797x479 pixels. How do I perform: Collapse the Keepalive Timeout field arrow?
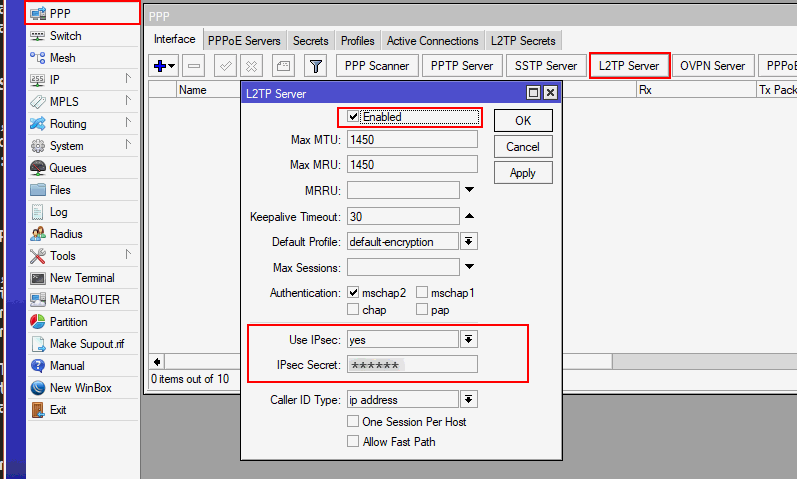point(468,216)
